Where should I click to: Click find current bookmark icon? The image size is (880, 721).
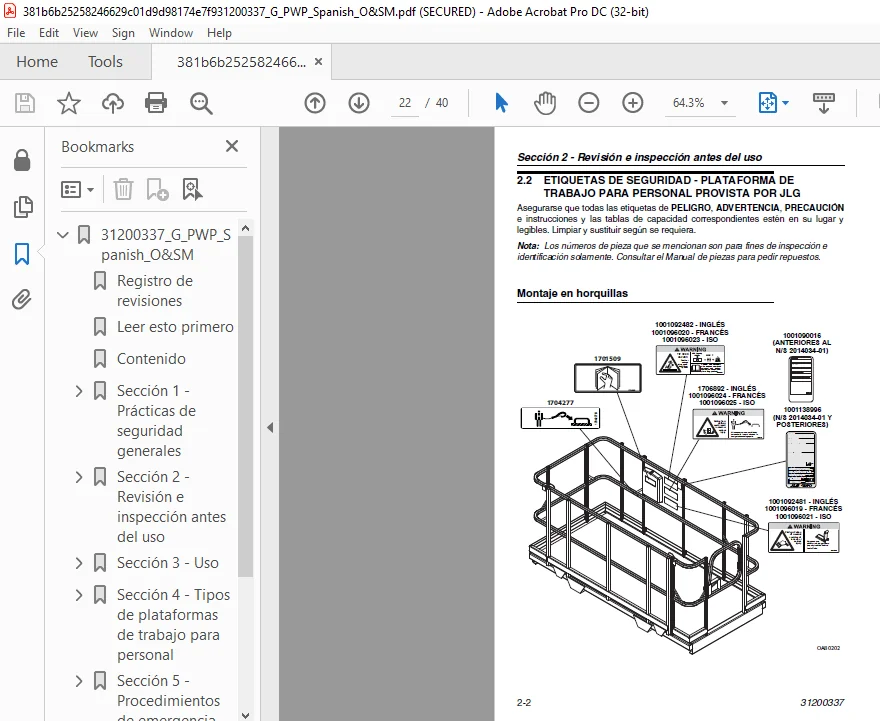(192, 190)
